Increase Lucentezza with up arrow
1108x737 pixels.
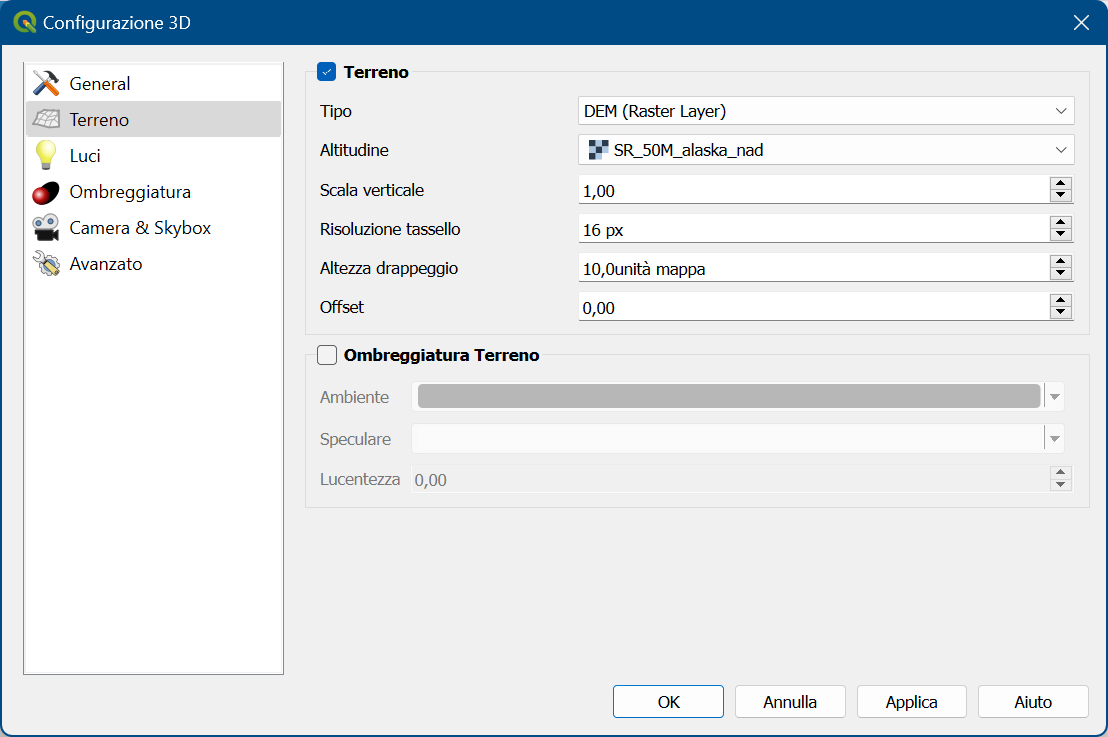1061,473
